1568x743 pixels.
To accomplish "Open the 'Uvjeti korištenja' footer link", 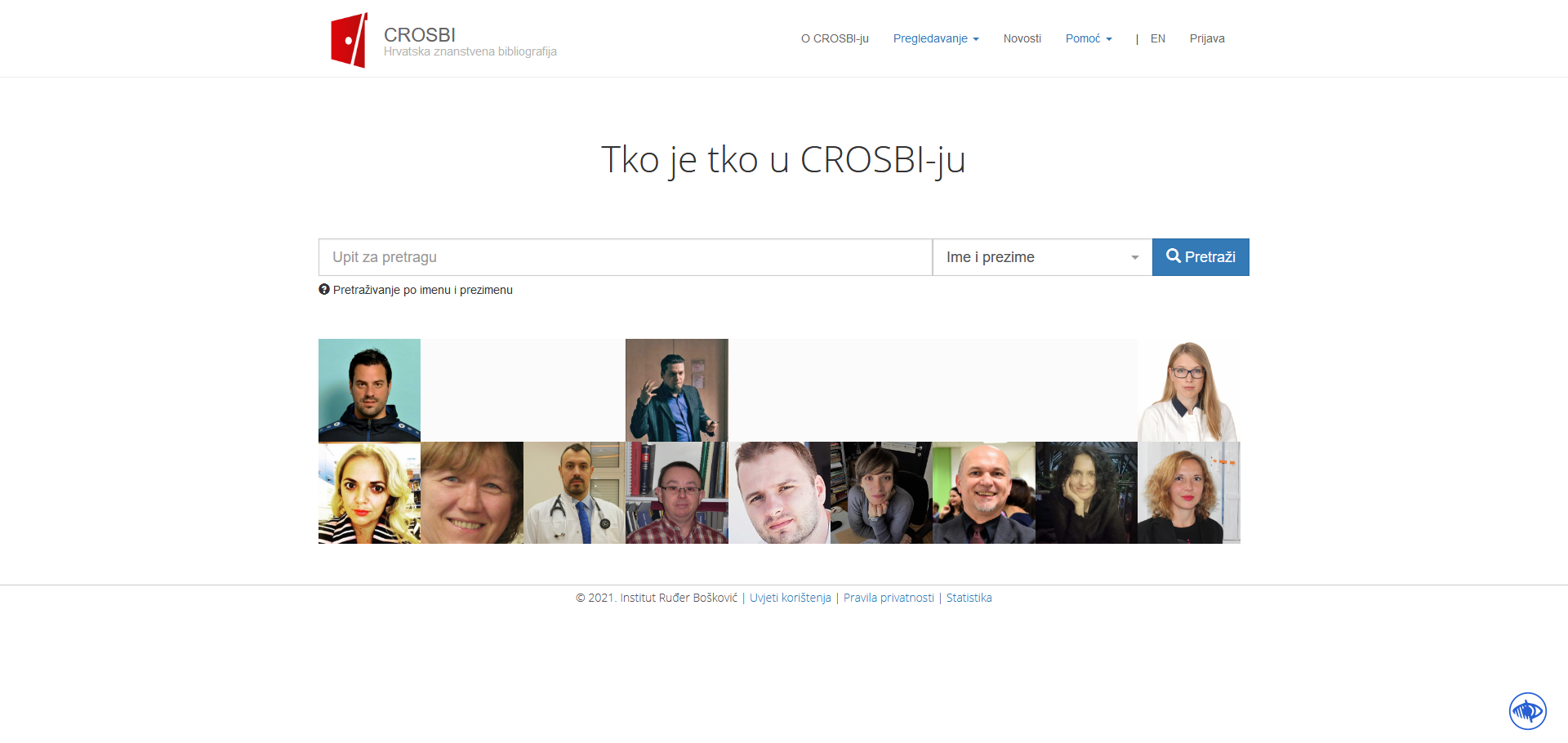I will click(x=790, y=598).
